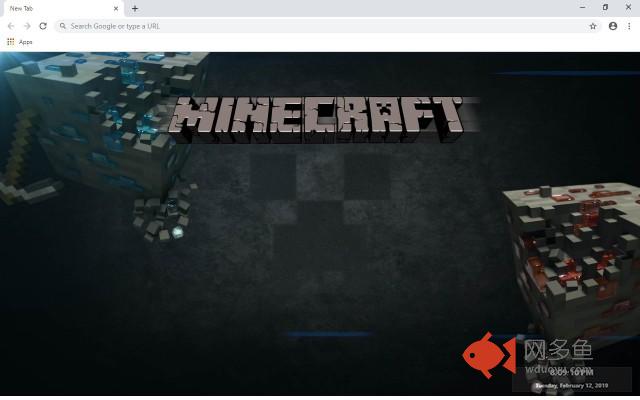The image size is (640, 400).
Task: Open the Apps grid shortcut
Action: pyautogui.click(x=20, y=42)
